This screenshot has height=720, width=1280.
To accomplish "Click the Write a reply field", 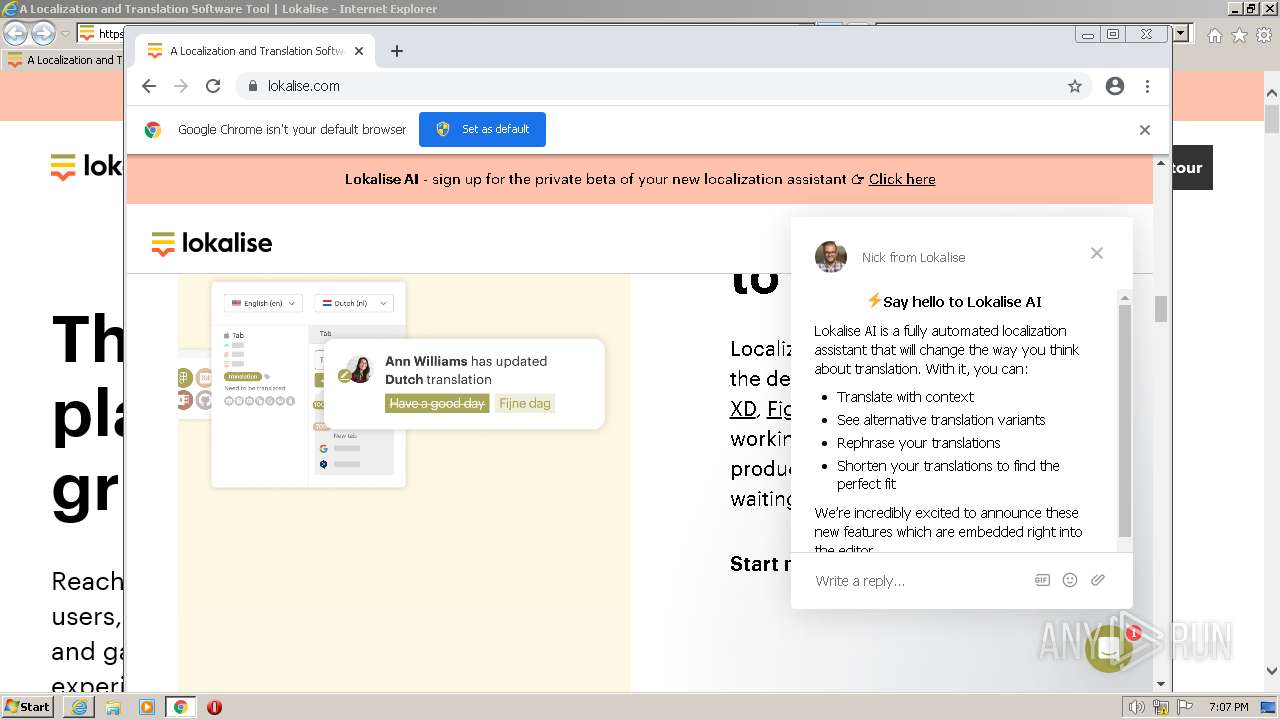I will coord(915,581).
